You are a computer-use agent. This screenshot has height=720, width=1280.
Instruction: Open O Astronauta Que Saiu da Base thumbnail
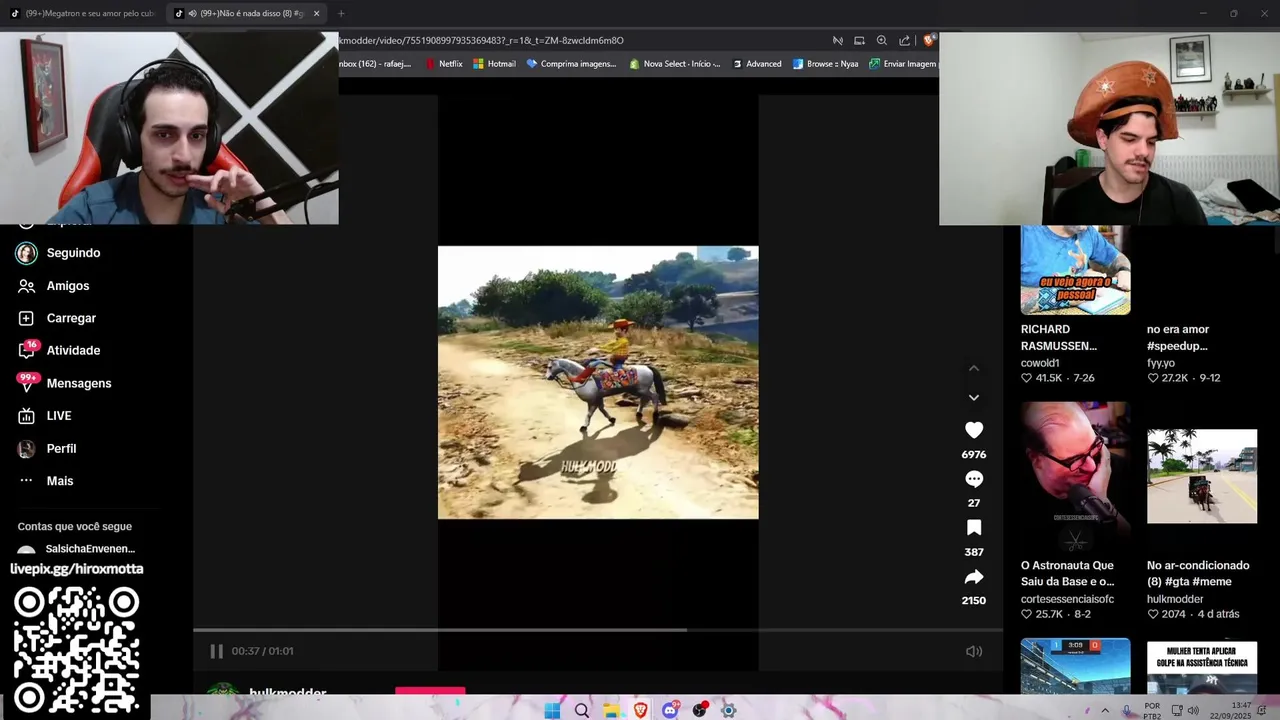(1075, 476)
